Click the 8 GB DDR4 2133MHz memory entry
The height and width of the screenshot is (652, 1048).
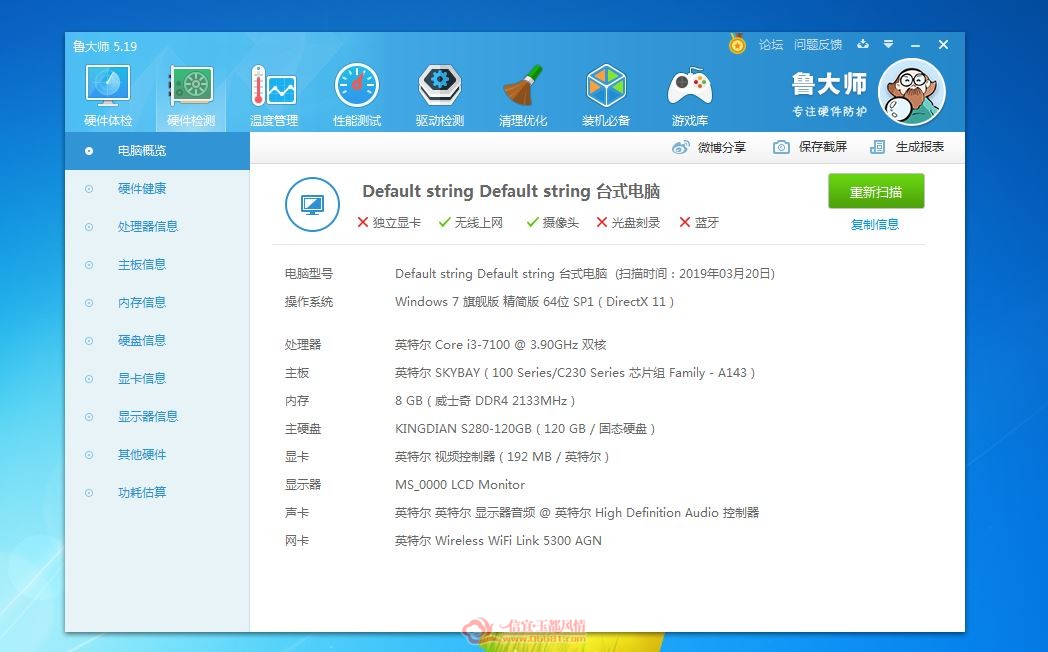pyautogui.click(x=485, y=401)
